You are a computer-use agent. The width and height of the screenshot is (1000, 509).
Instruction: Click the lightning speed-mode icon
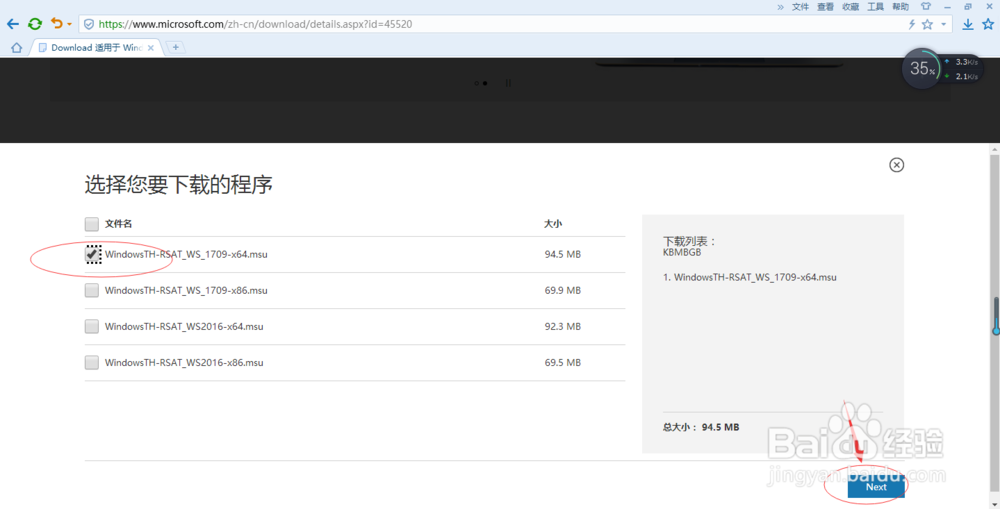(912, 24)
